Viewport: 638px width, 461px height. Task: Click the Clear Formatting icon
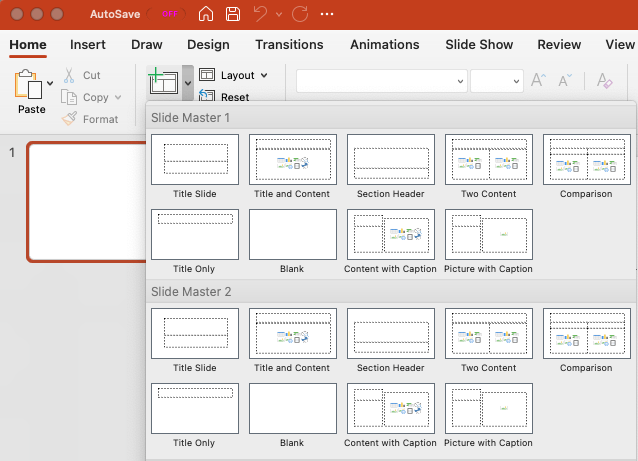tap(604, 82)
